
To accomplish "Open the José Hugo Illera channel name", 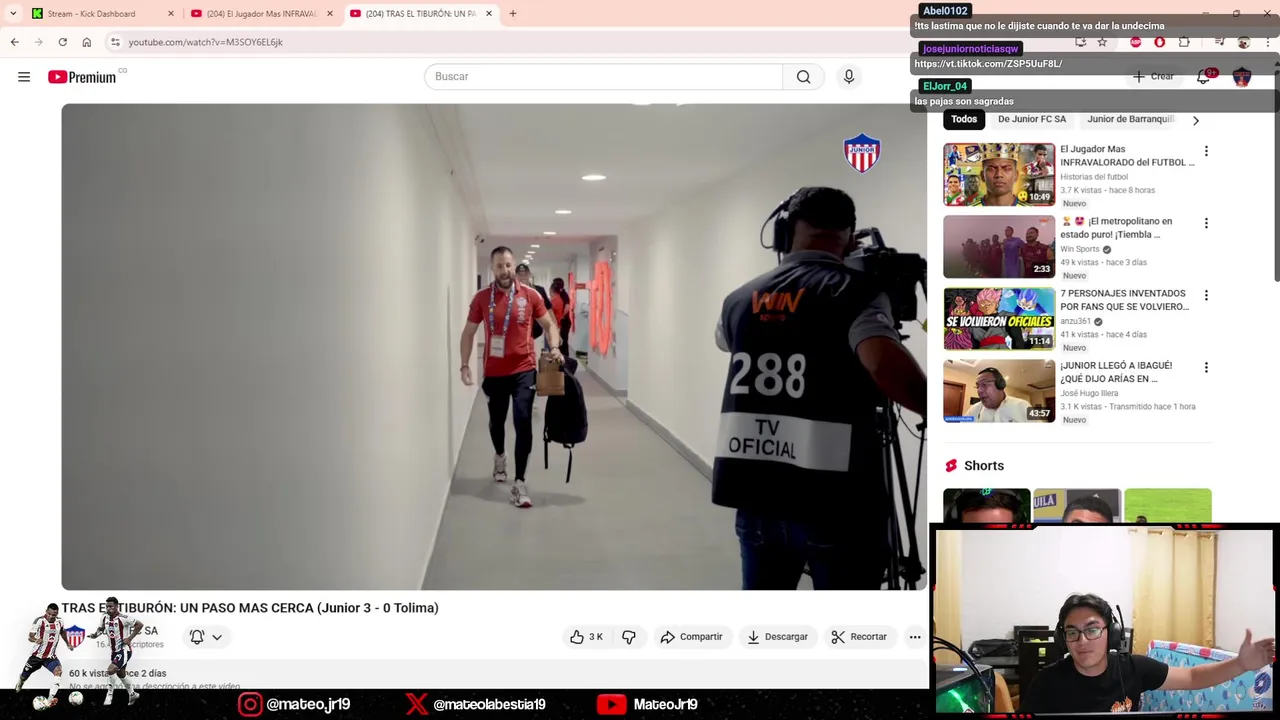I will click(1089, 393).
